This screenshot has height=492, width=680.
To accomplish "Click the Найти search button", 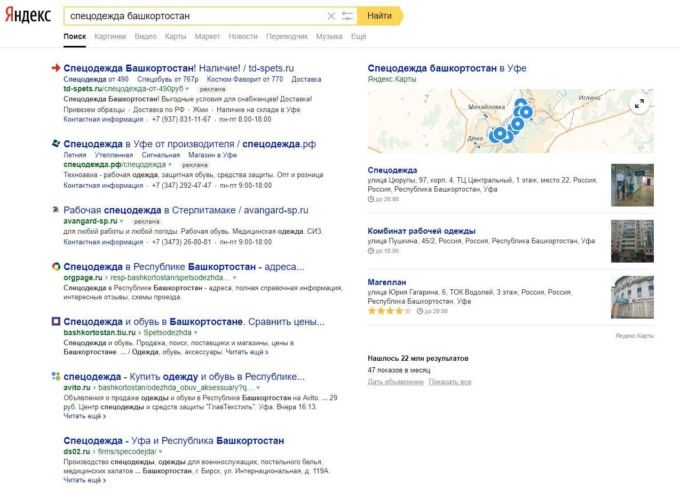I will coord(380,16).
